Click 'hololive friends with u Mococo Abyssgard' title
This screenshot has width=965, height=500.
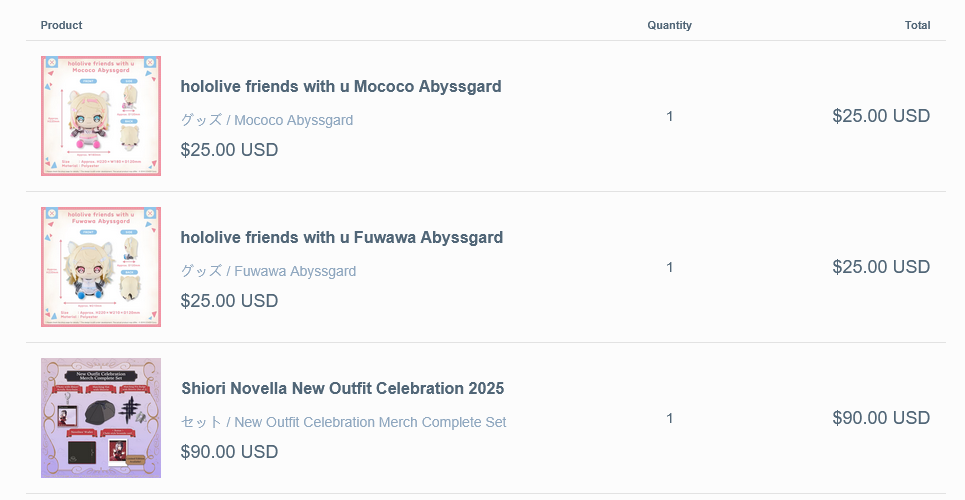click(x=341, y=87)
